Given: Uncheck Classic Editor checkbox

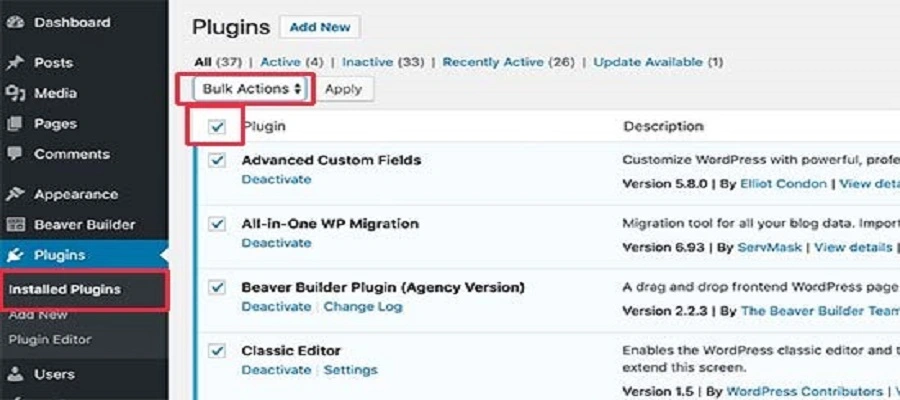Looking at the screenshot, I should [217, 350].
